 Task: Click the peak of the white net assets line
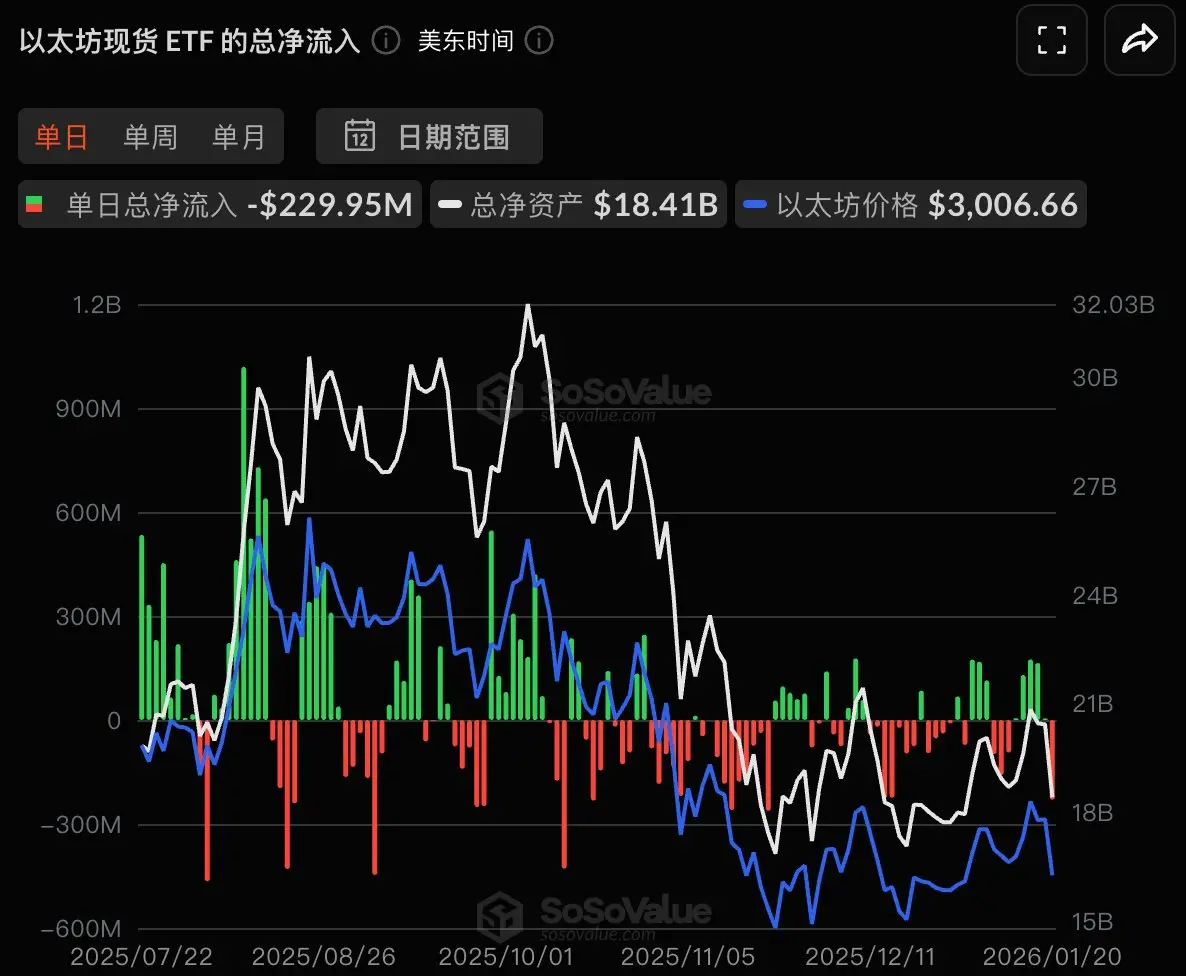[x=527, y=306]
